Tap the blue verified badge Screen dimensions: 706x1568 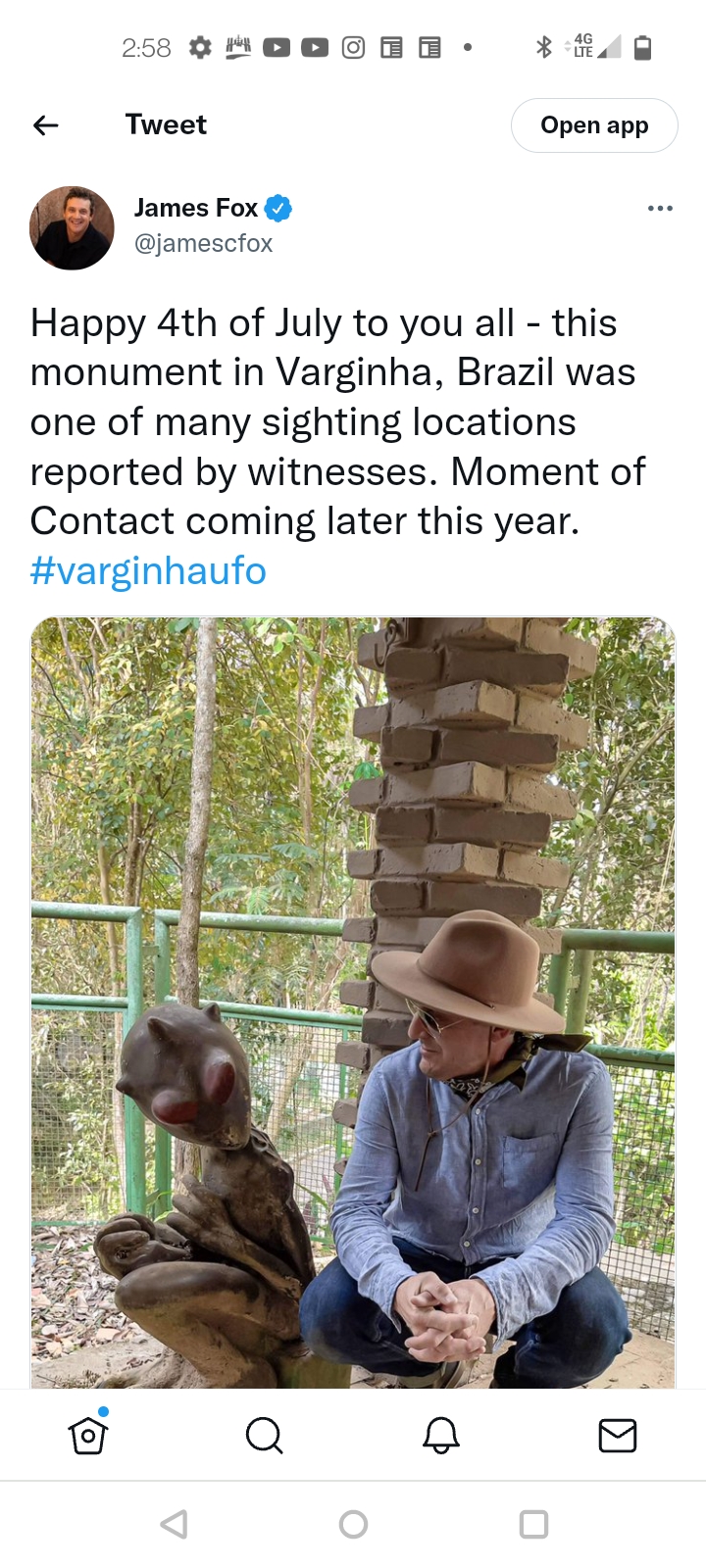pos(278,208)
